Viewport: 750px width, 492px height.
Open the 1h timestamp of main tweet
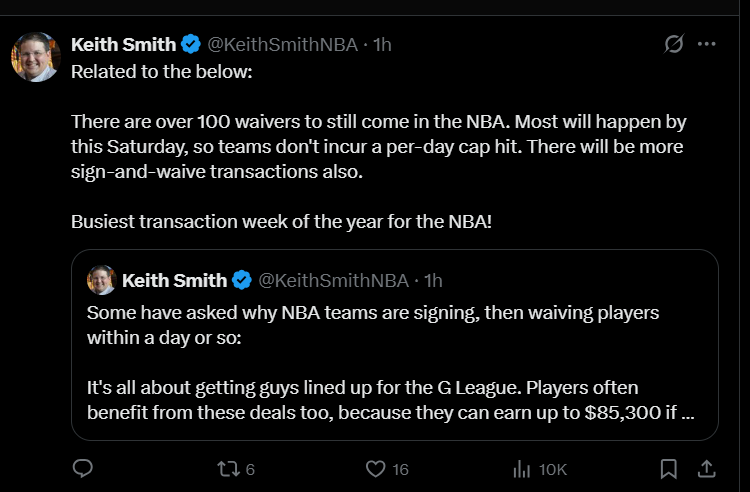pos(382,44)
